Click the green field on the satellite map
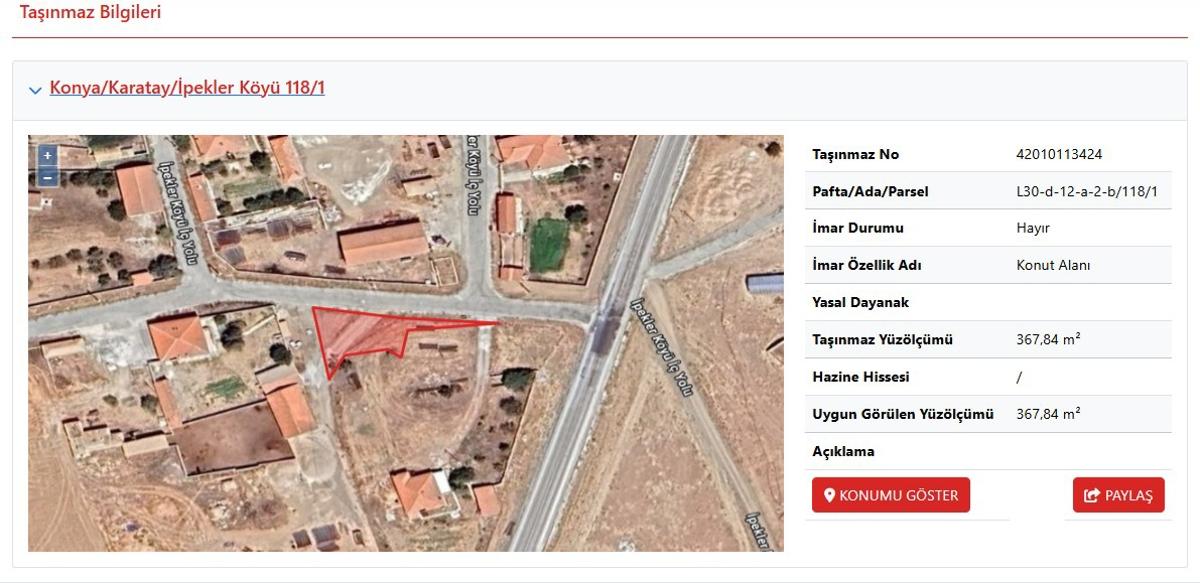1200x583 pixels. pos(548,245)
